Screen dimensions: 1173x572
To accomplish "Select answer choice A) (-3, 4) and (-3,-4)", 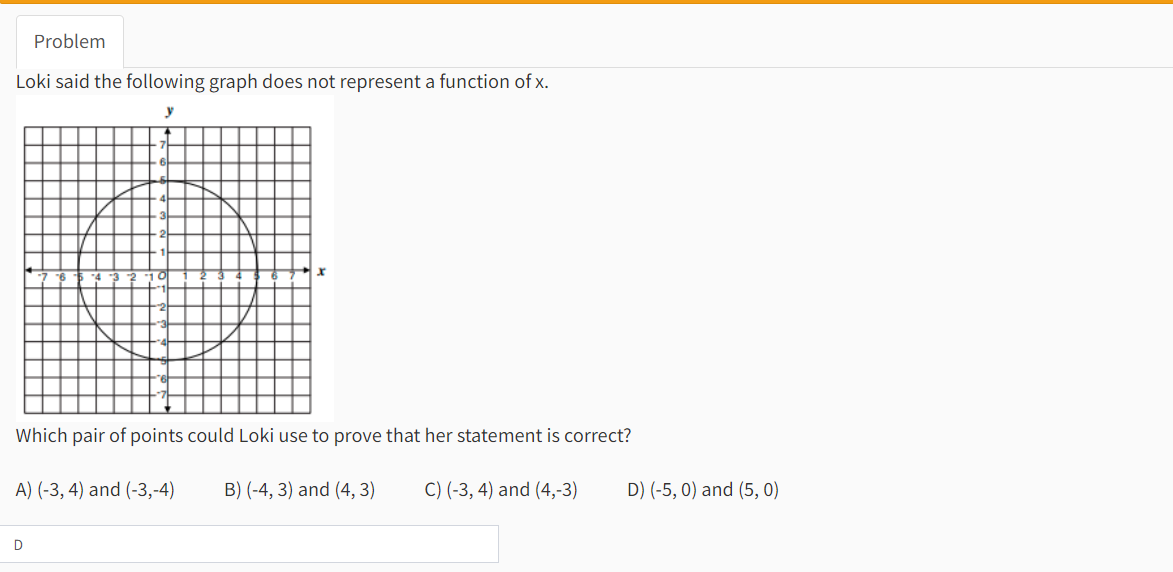I will [96, 490].
